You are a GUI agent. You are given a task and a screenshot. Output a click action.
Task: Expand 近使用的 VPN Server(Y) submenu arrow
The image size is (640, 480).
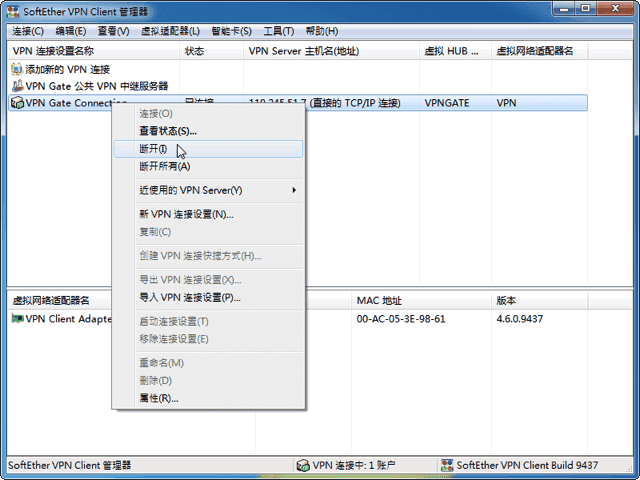[294, 190]
